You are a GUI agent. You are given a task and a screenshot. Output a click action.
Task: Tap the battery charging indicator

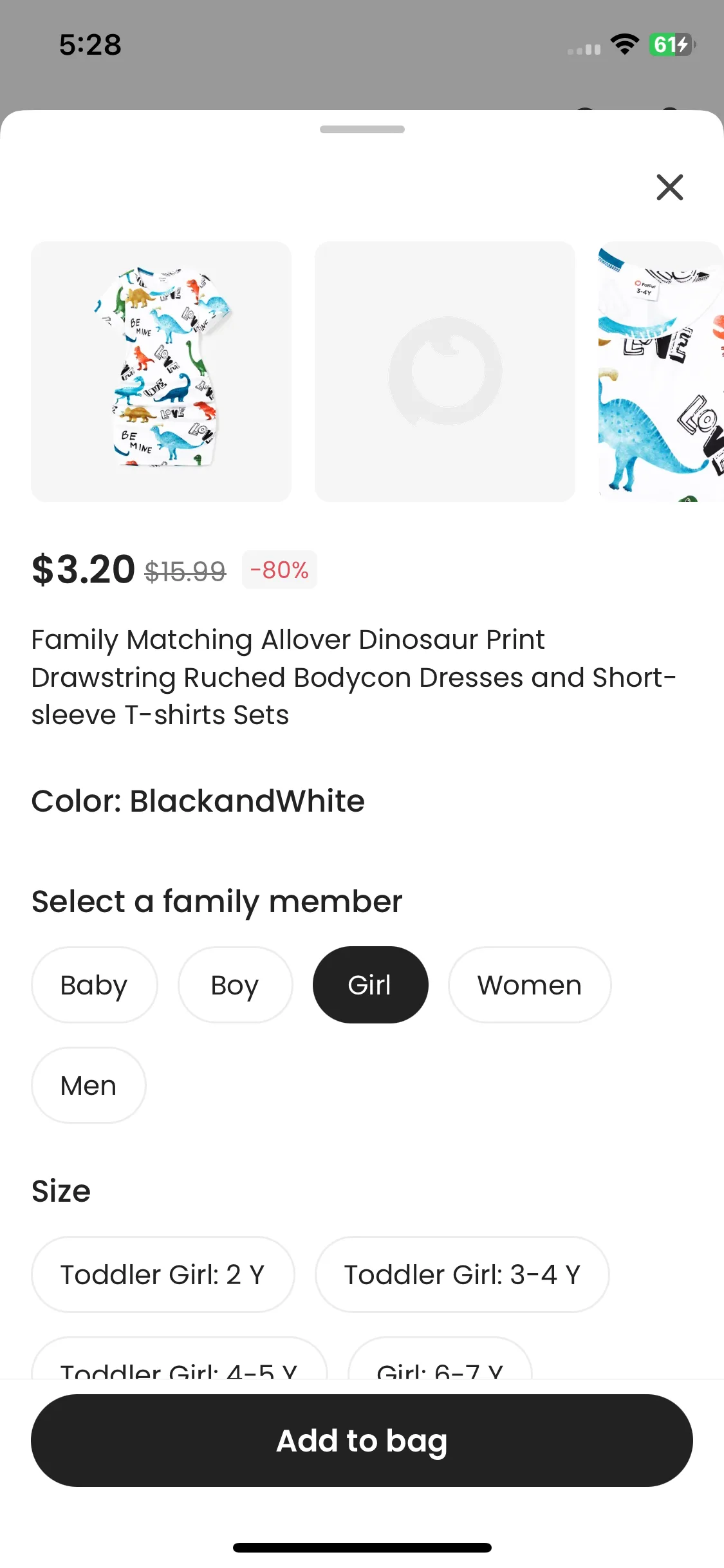[672, 44]
